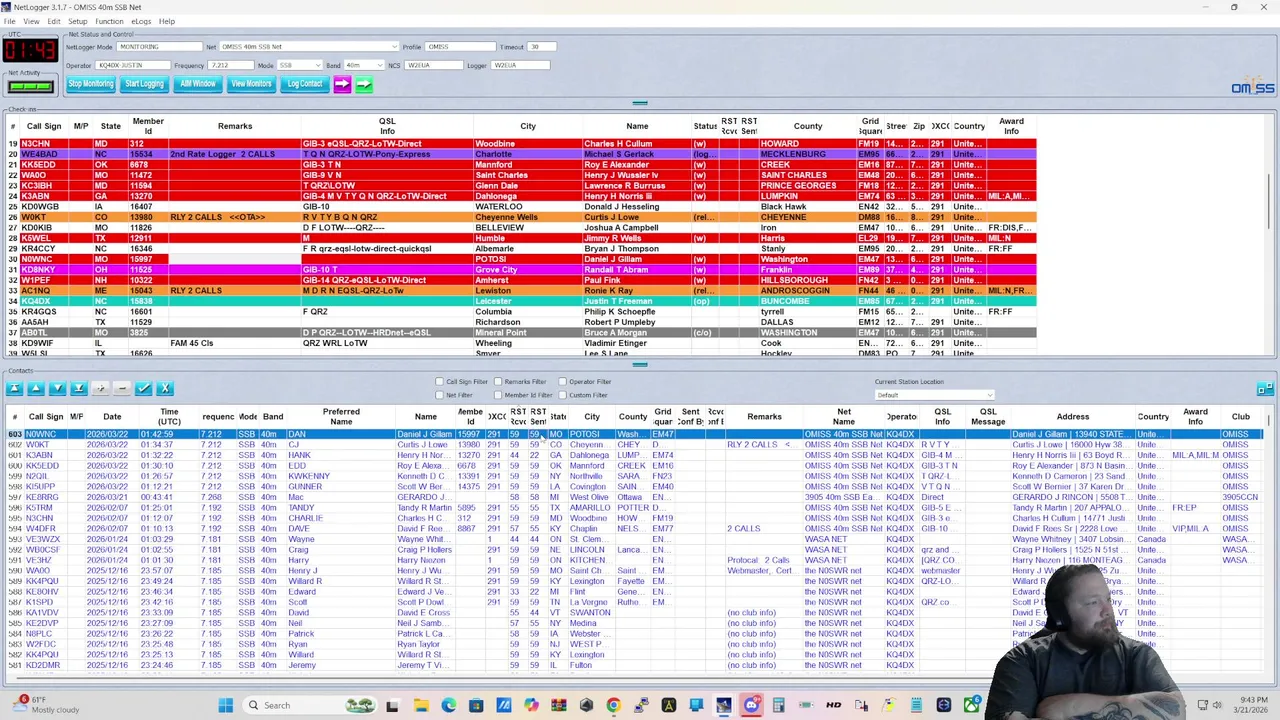1280x720 pixels.
Task: Enable the Net Filter checkbox
Action: coord(439,395)
